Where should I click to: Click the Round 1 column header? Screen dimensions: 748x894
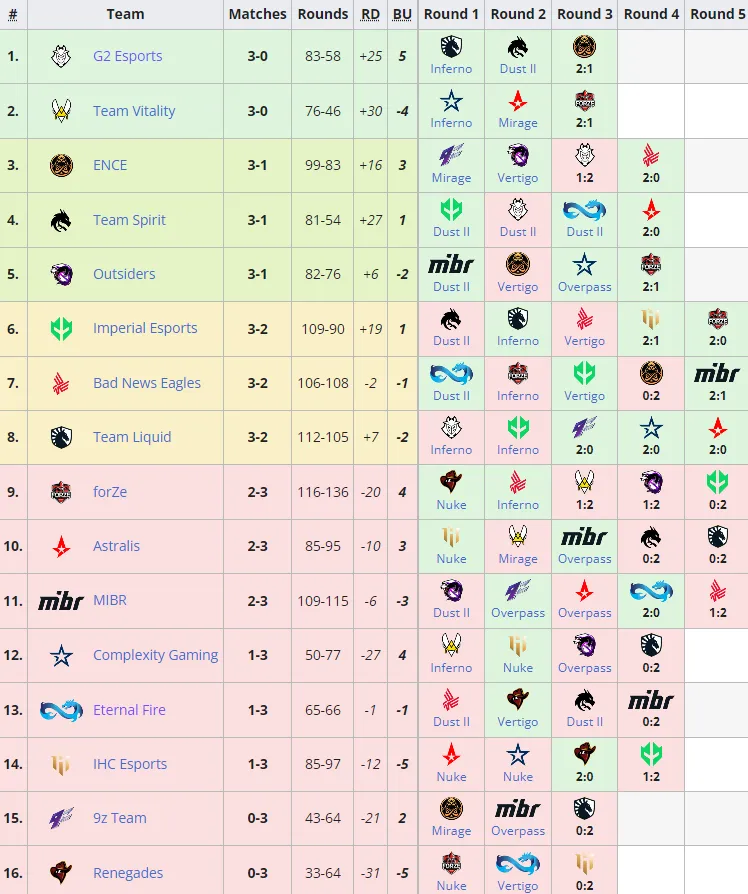coord(451,14)
